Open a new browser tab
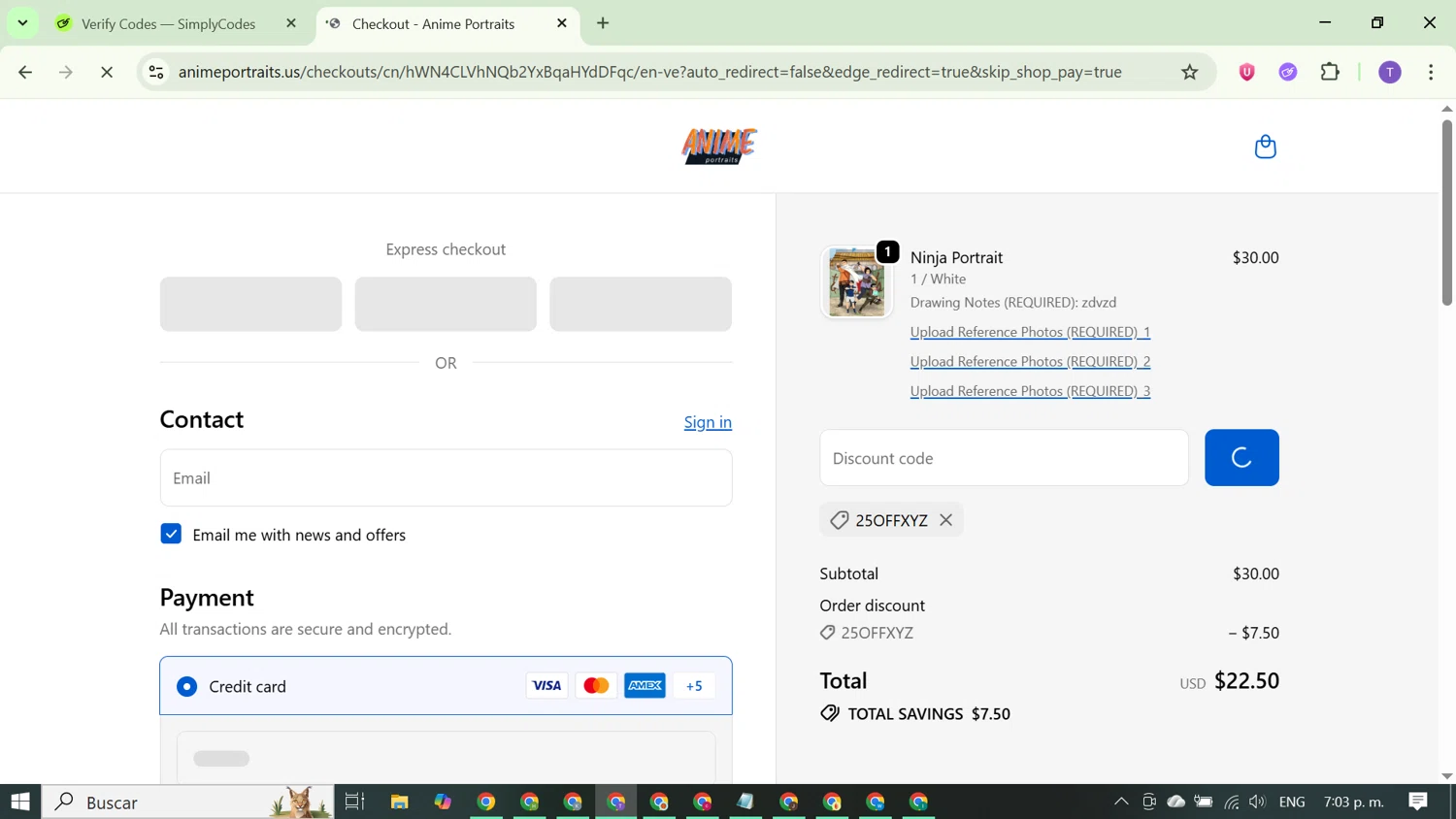Image resolution: width=1456 pixels, height=819 pixels. point(603,23)
